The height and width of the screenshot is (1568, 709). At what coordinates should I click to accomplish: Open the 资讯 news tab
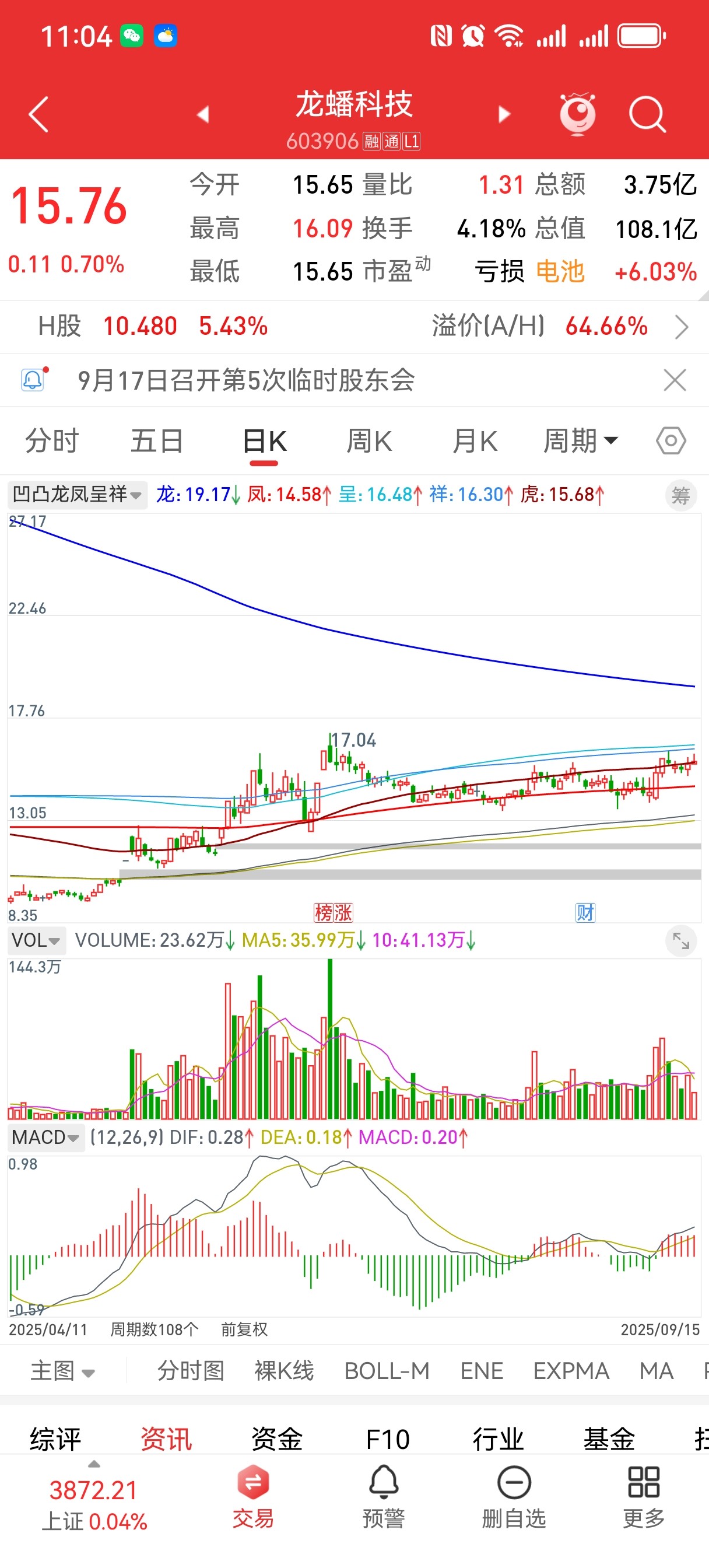[166, 1440]
